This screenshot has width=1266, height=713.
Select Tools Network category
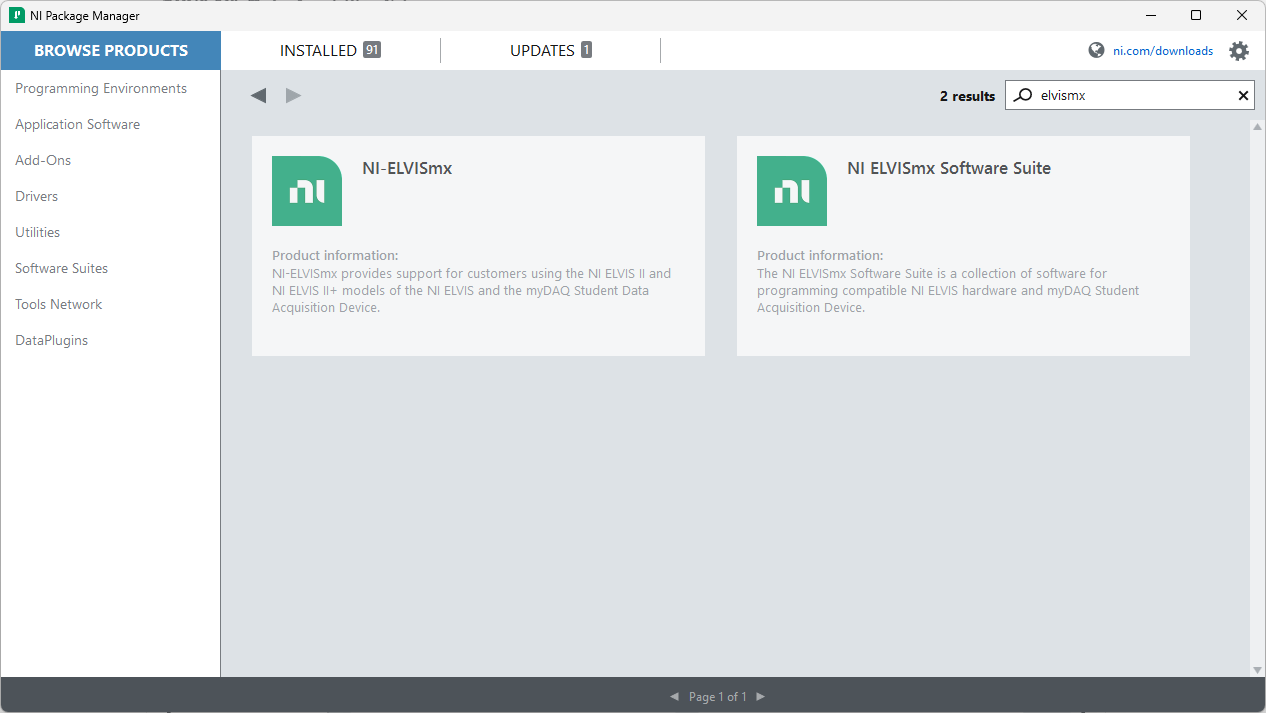(x=58, y=304)
